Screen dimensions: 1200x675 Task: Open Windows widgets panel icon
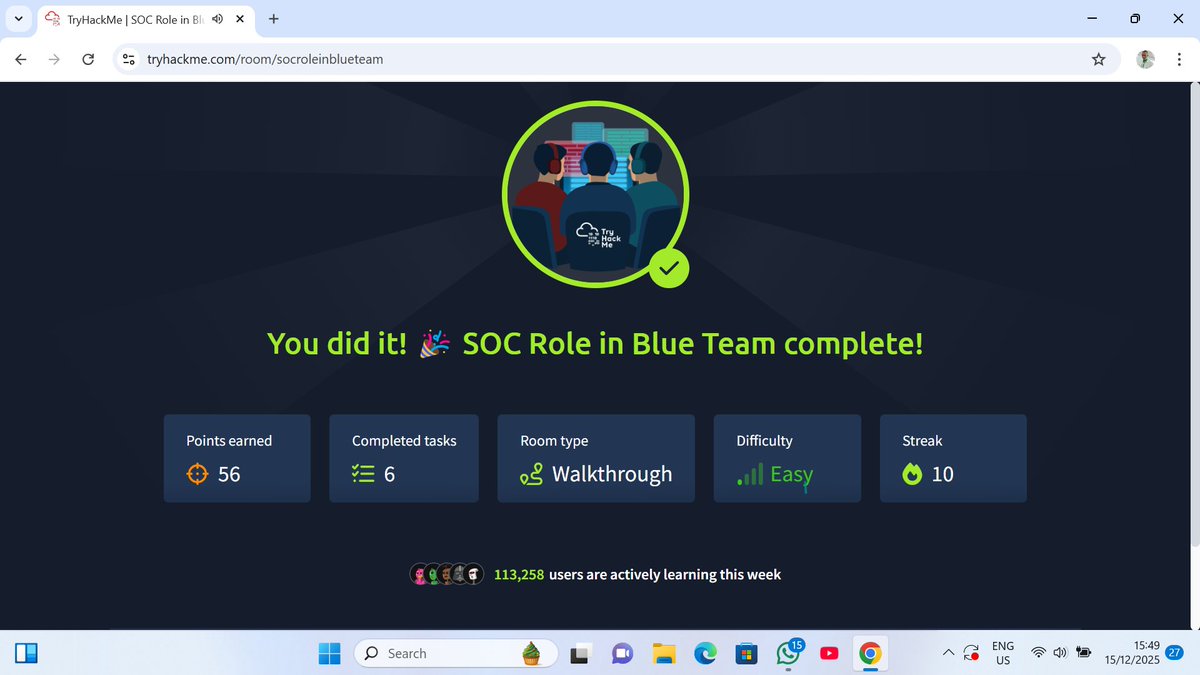click(x=26, y=653)
